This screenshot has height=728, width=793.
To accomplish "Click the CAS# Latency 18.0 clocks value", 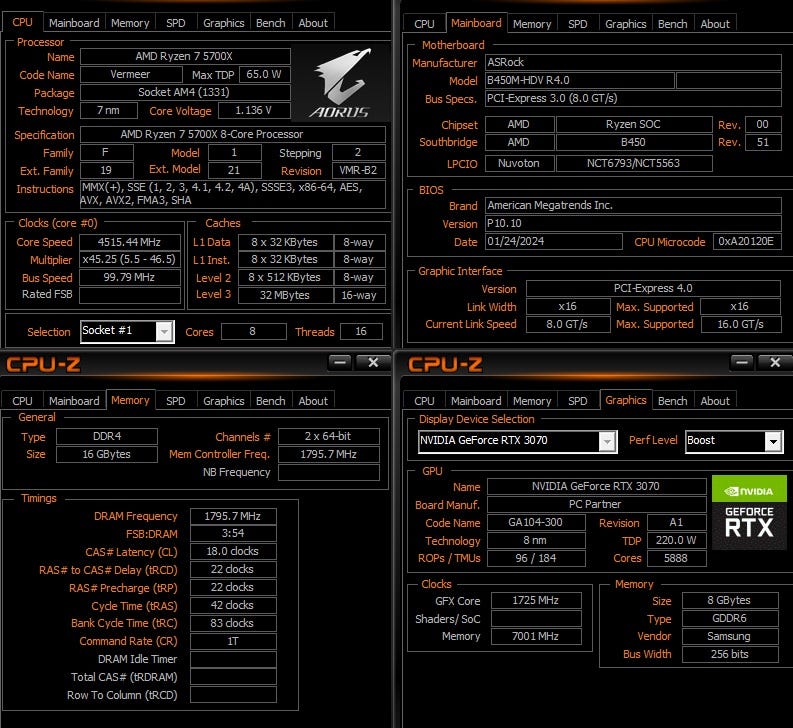I will pyautogui.click(x=233, y=551).
